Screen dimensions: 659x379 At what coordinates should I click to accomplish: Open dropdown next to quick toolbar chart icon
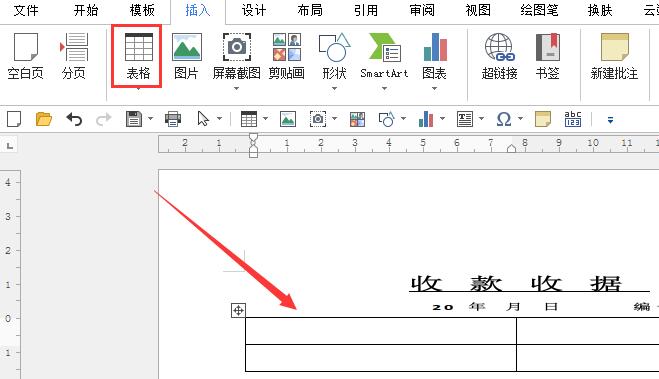coord(442,119)
